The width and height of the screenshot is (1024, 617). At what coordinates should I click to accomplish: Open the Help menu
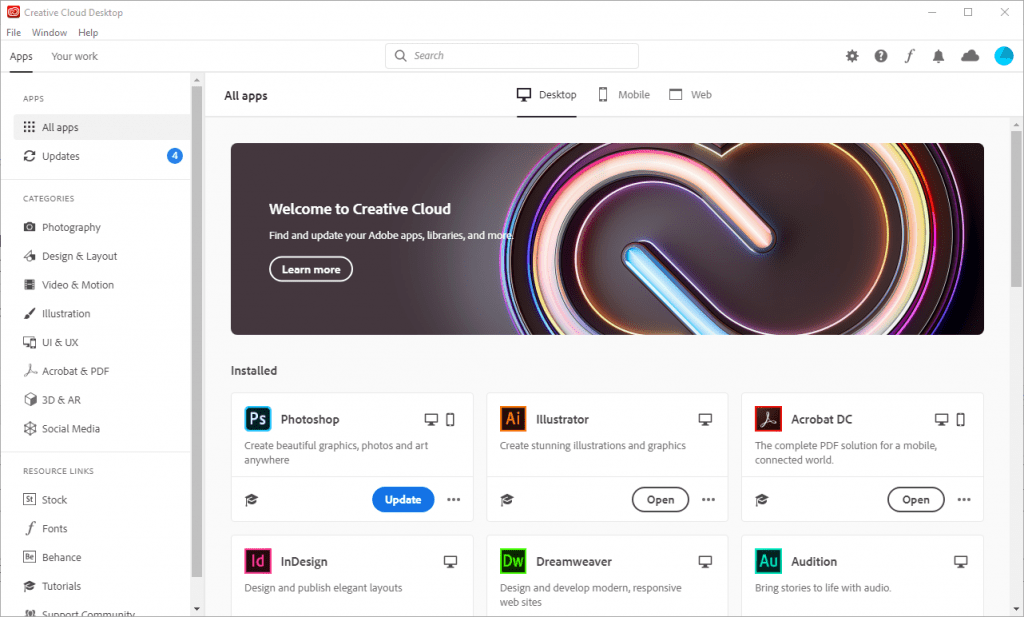coord(88,33)
